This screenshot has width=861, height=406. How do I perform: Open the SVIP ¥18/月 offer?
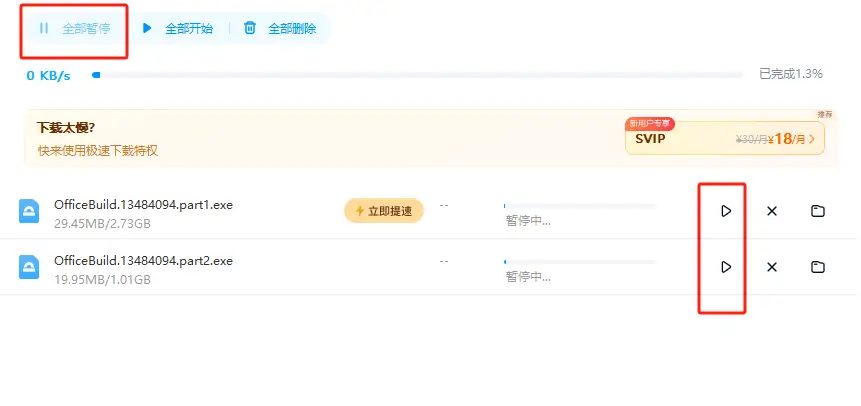point(724,138)
